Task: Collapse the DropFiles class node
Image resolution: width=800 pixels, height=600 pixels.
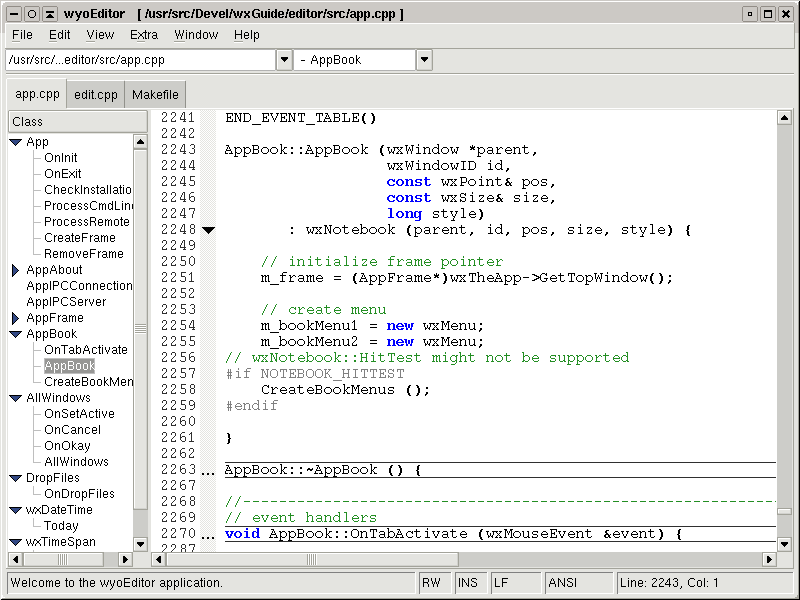Action: [15, 478]
